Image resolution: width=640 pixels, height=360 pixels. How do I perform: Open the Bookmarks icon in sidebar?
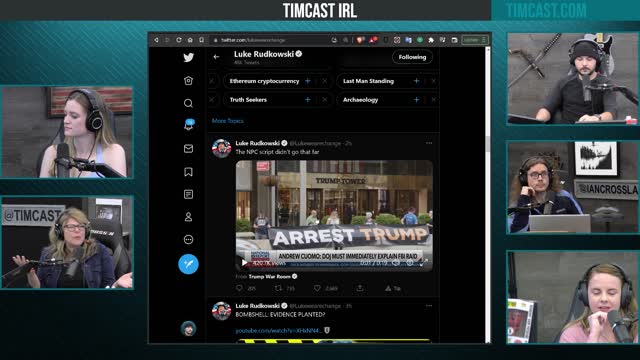coord(188,172)
